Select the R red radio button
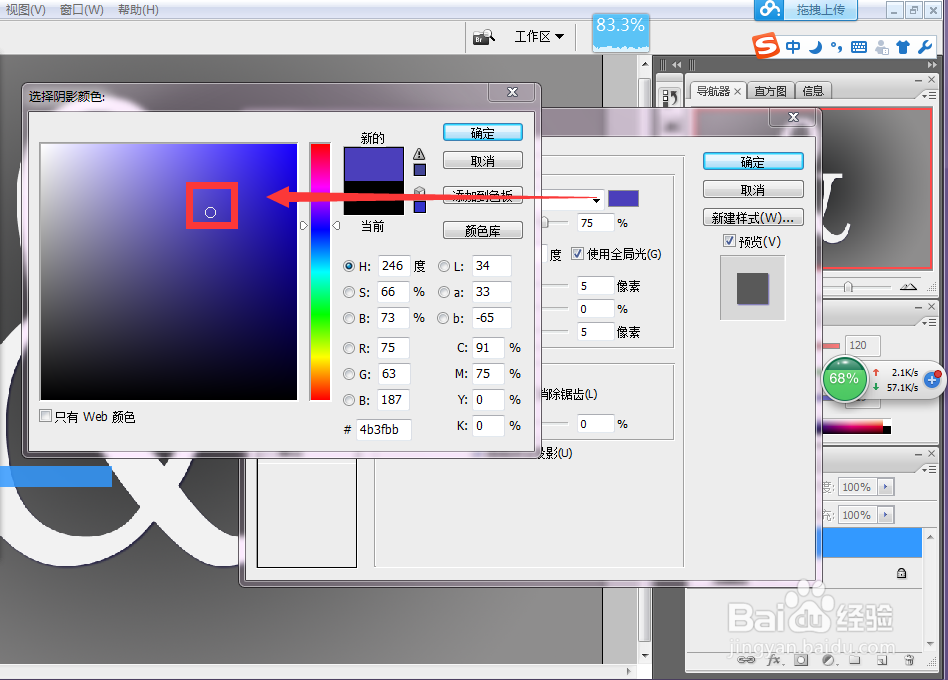The height and width of the screenshot is (680, 948). [349, 348]
